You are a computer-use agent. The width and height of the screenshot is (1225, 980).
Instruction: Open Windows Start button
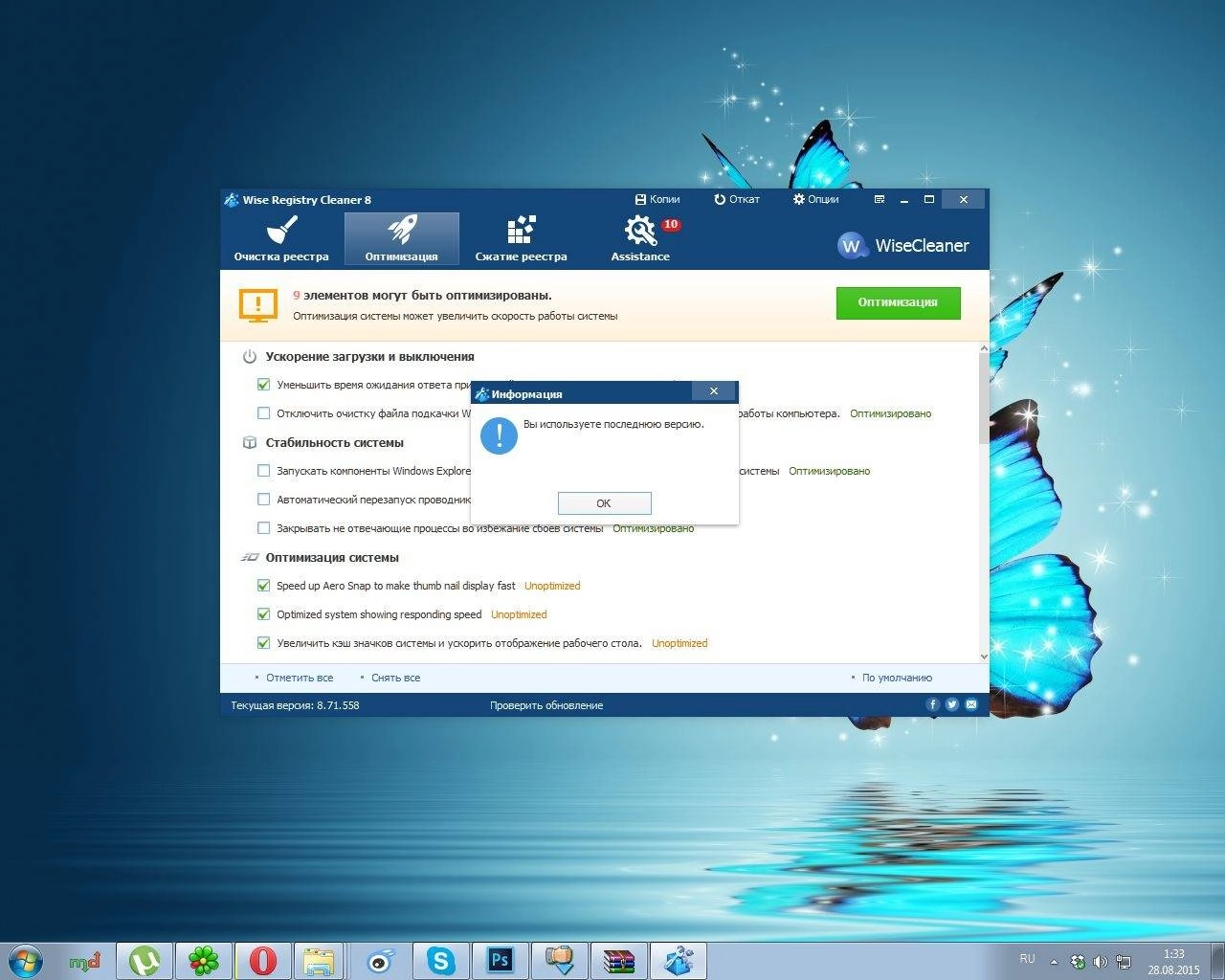[26, 960]
